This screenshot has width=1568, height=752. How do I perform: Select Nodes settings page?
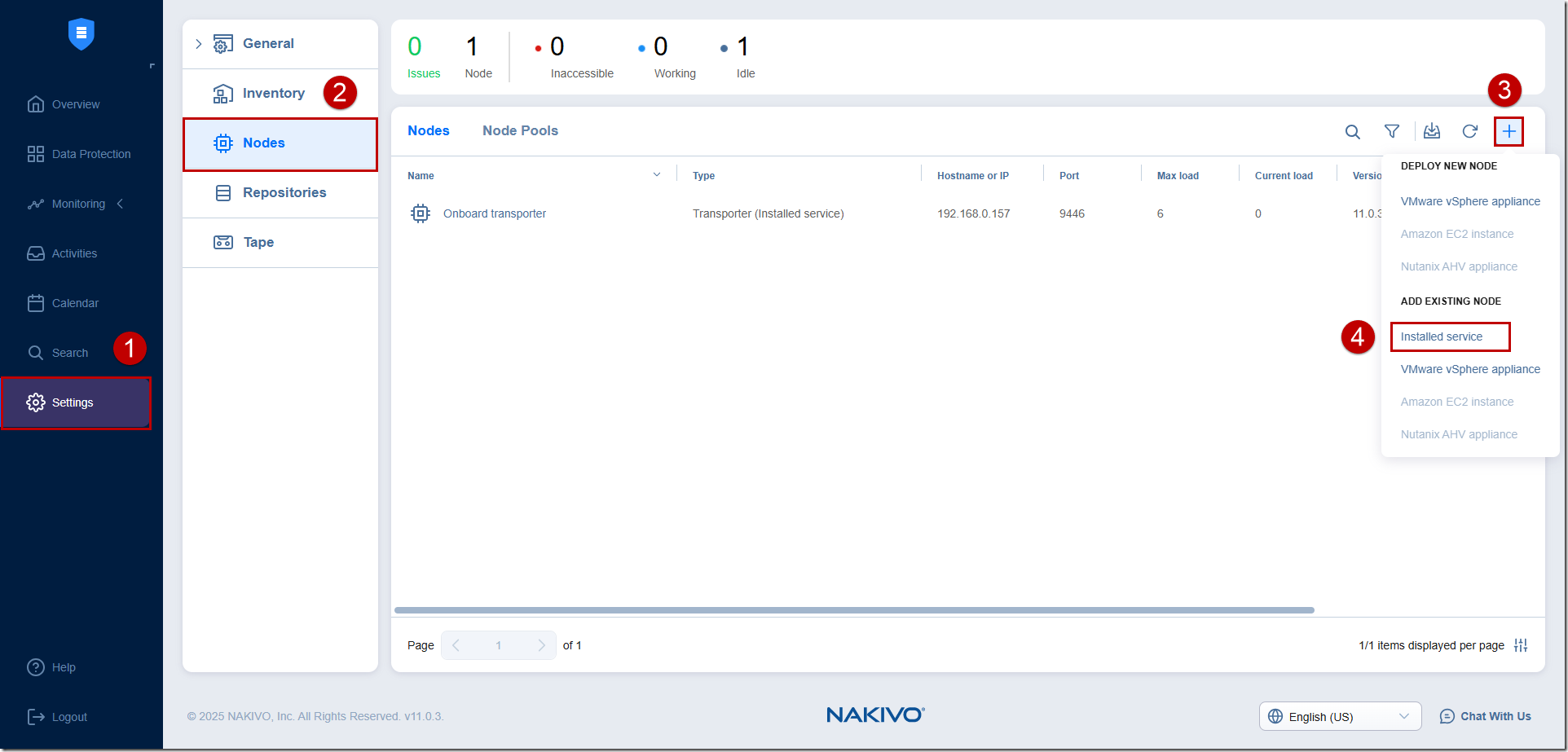(x=280, y=143)
